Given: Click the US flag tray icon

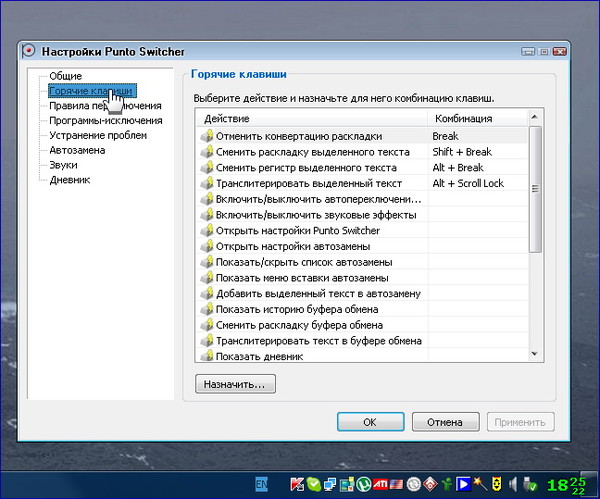Looking at the screenshot, I should tap(396, 484).
